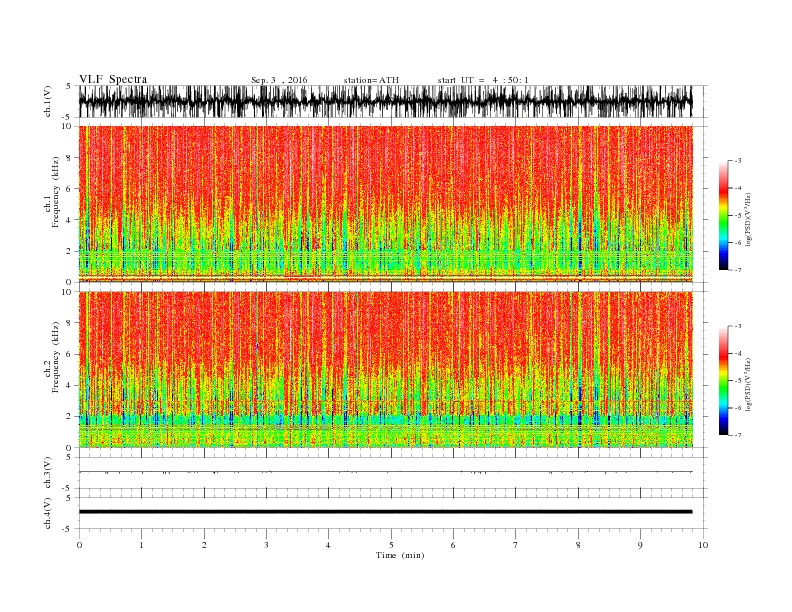Click the ch.1(V) waveform axis label
Image resolution: width=792 pixels, height=612 pixels.
(48, 101)
